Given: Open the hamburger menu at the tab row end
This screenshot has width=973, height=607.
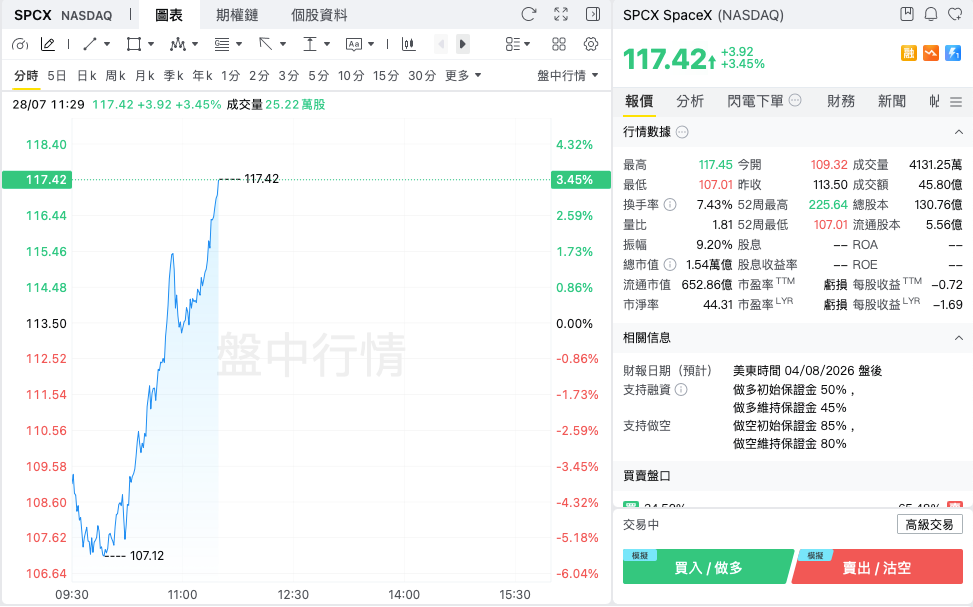Looking at the screenshot, I should coord(956,102).
